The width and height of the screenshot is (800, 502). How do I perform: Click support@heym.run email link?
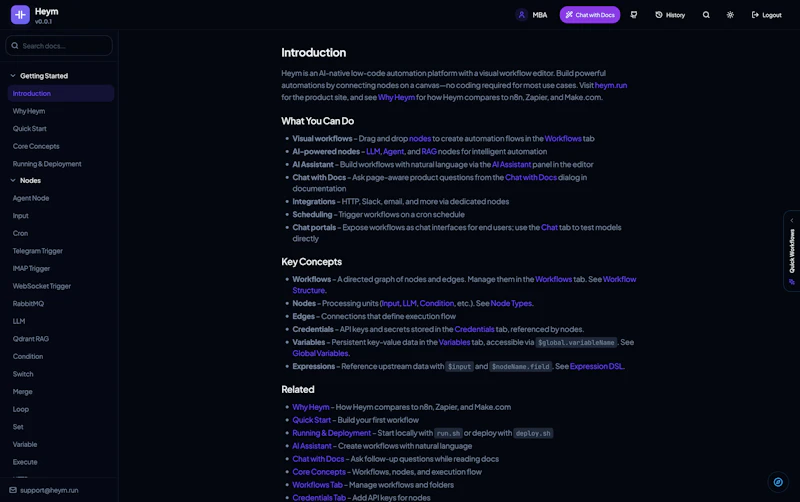coord(49,490)
